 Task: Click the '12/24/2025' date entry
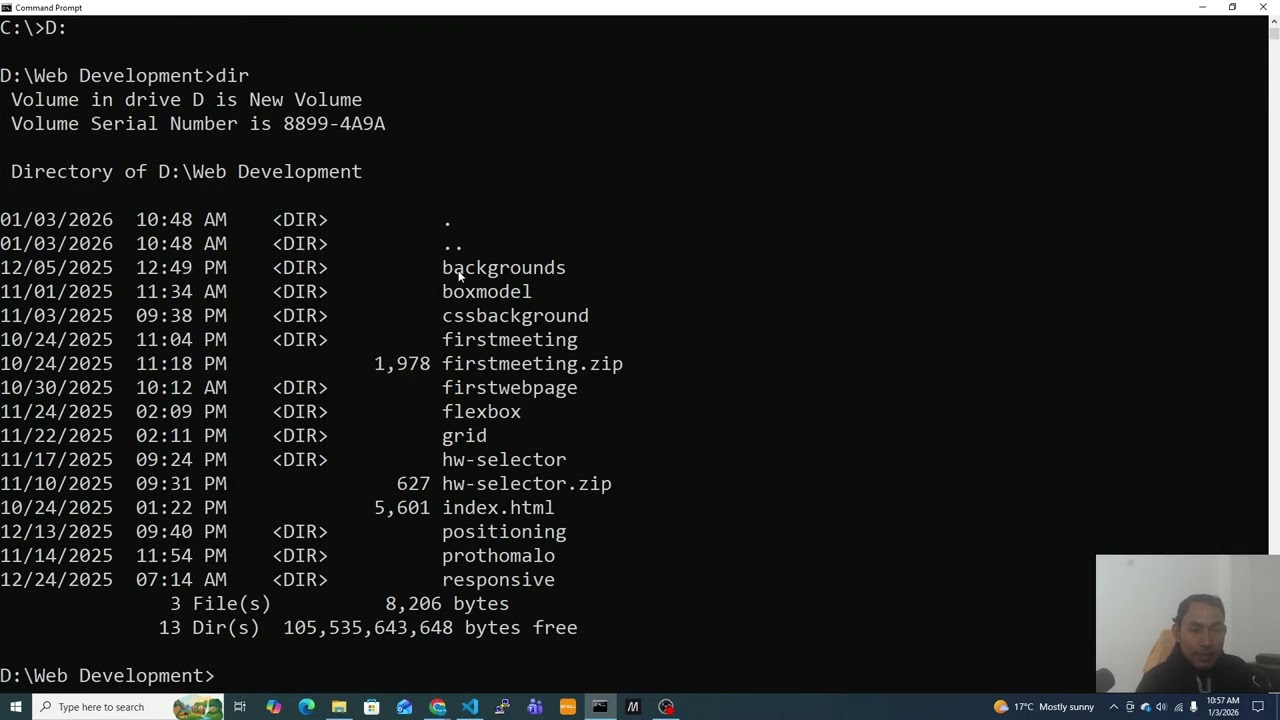pos(56,580)
